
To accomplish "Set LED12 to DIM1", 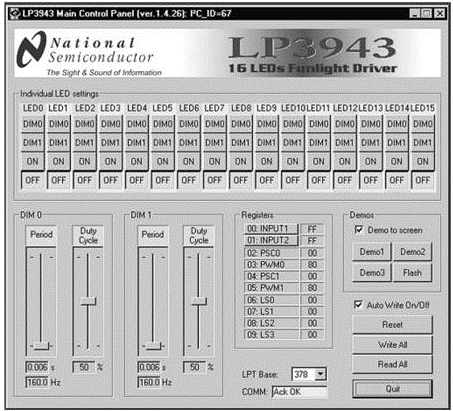I will tap(345, 143).
